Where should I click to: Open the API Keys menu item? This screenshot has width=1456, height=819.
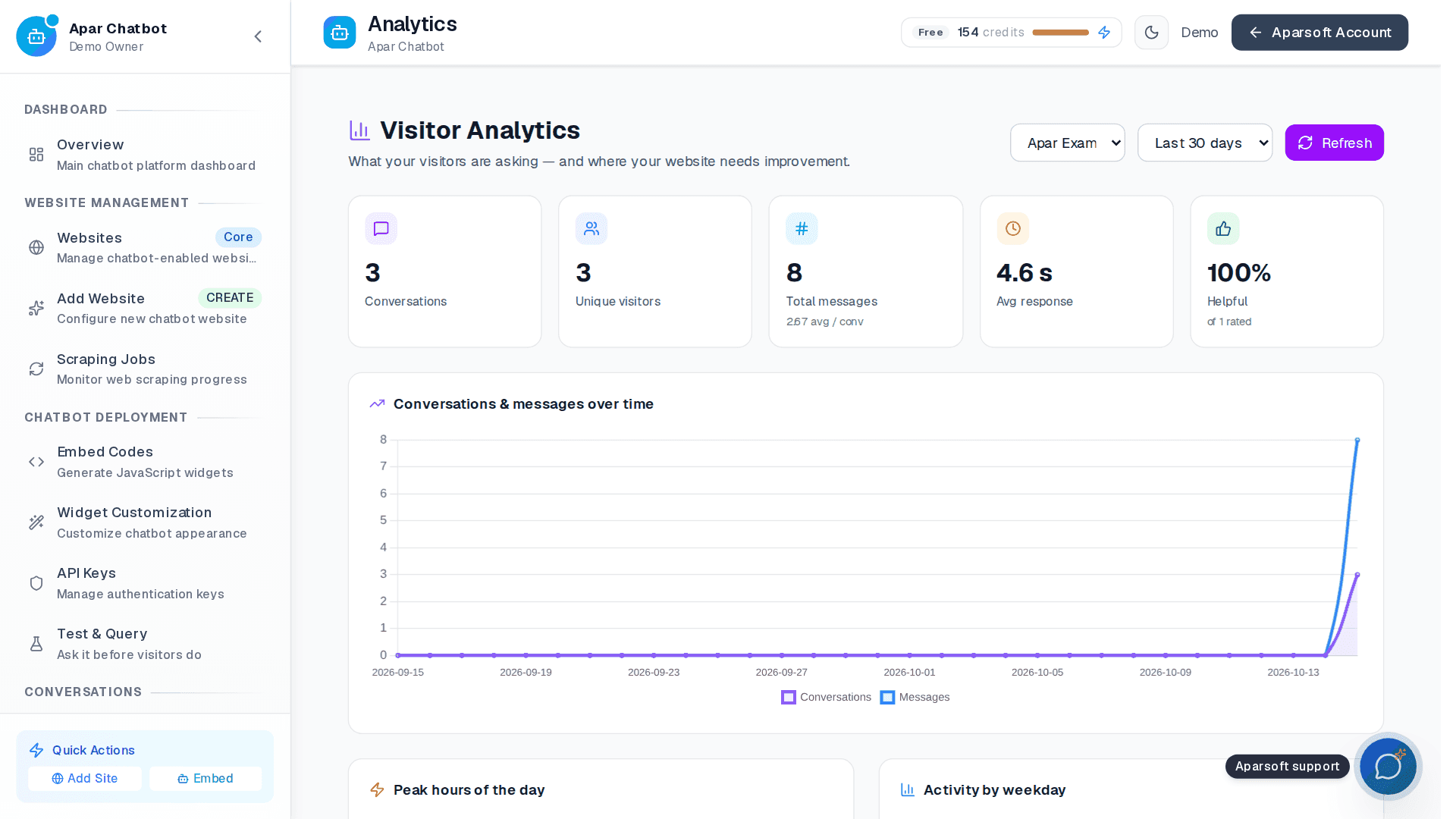tap(145, 583)
